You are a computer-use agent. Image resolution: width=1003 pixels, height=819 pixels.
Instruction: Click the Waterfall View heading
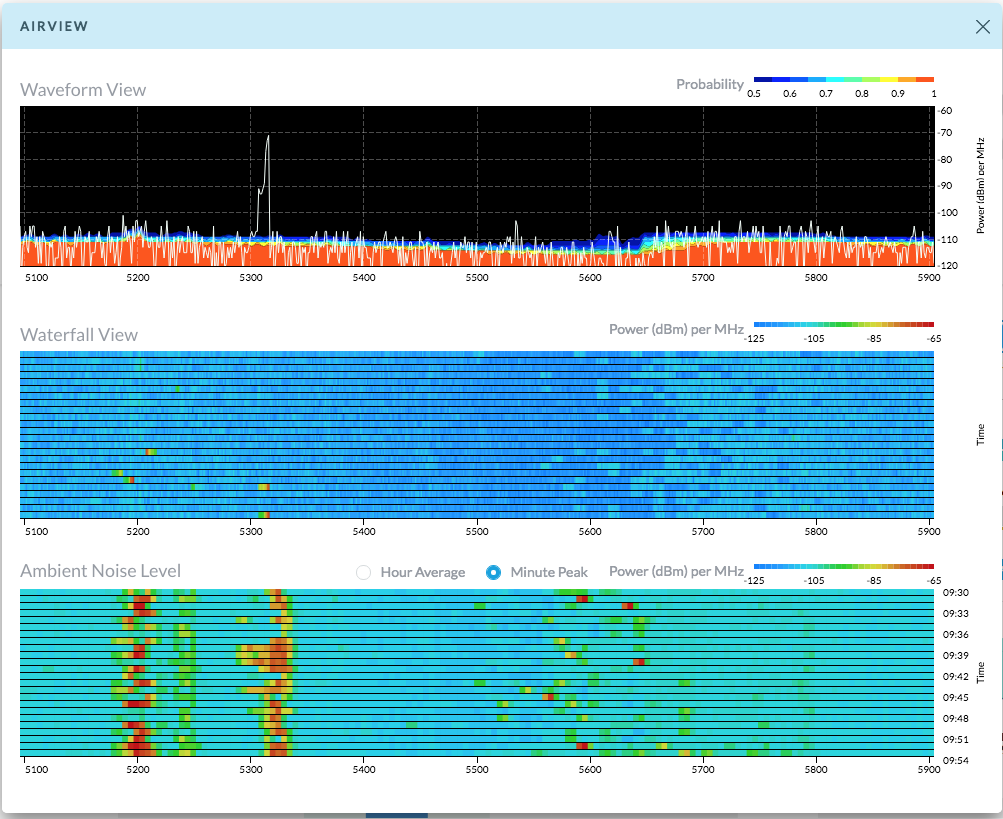(x=79, y=335)
